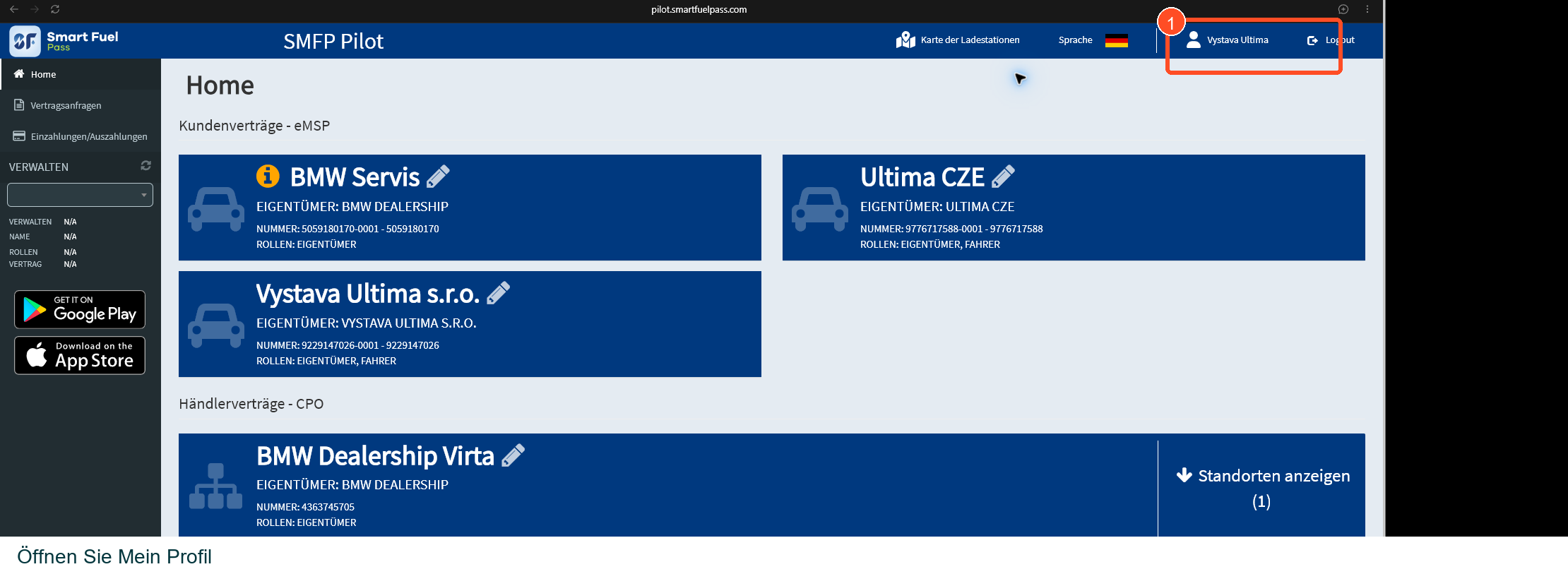
Task: Click the Händlerverträge - CPO heading
Action: tap(251, 404)
